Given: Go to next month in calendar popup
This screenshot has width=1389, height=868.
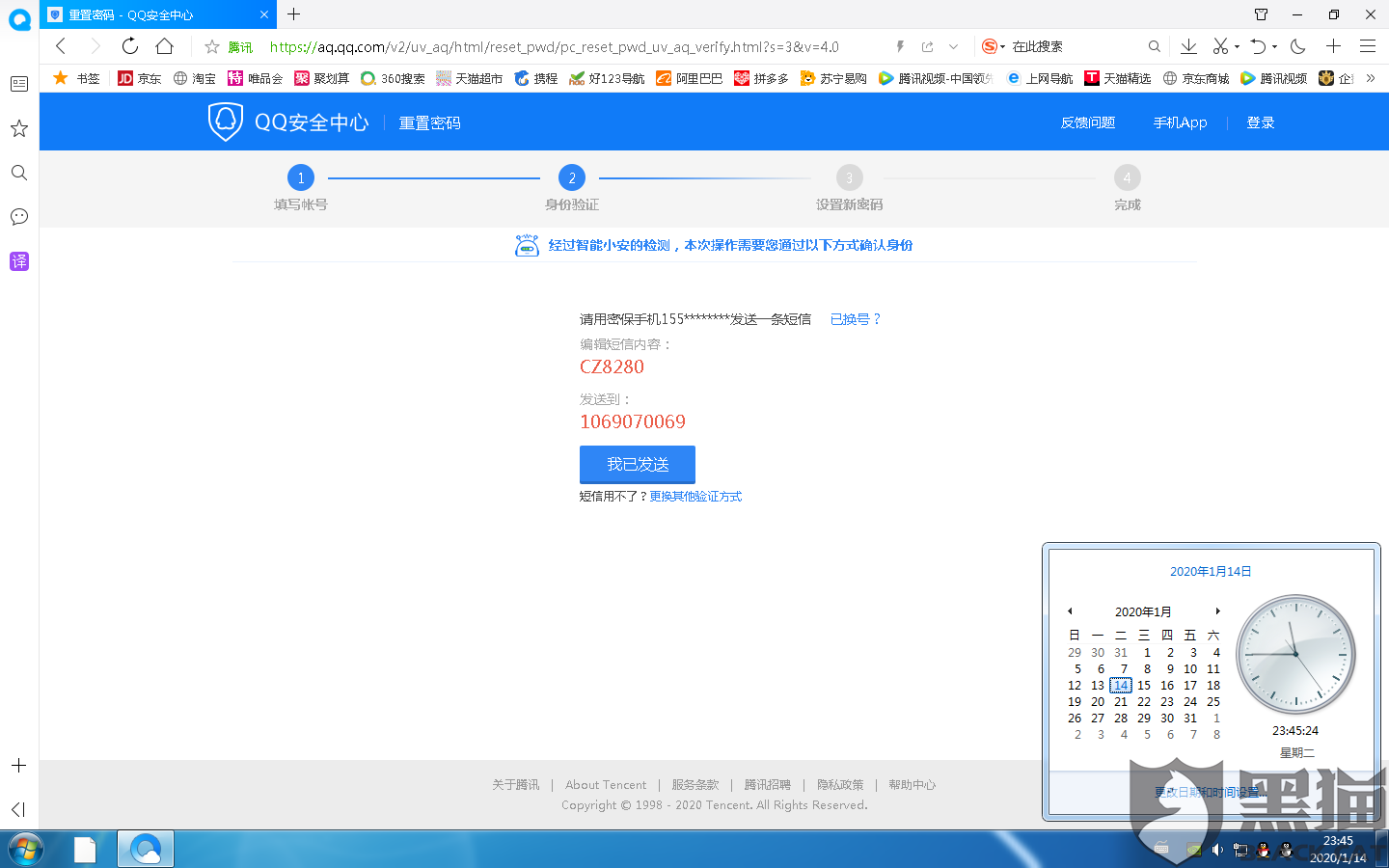Looking at the screenshot, I should tap(1217, 610).
